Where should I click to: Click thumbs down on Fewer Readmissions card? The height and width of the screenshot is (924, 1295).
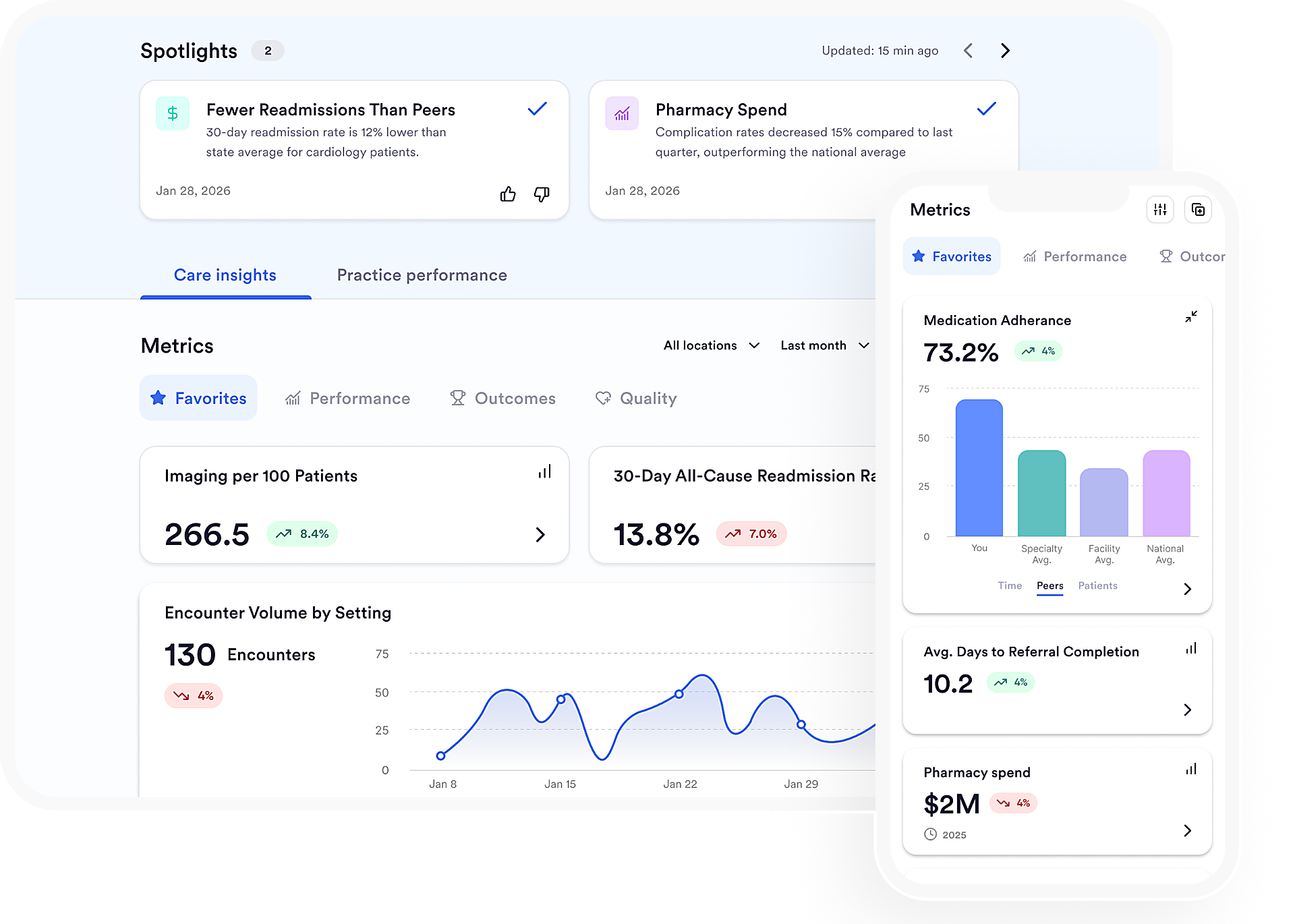[542, 194]
